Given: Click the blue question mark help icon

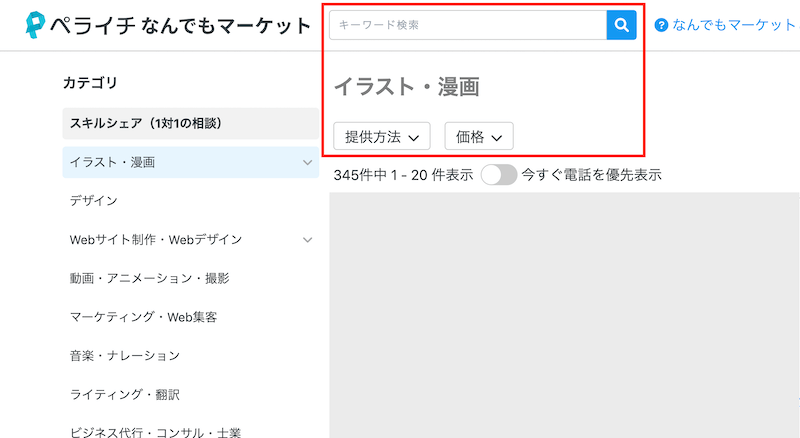Looking at the screenshot, I should click(660, 25).
